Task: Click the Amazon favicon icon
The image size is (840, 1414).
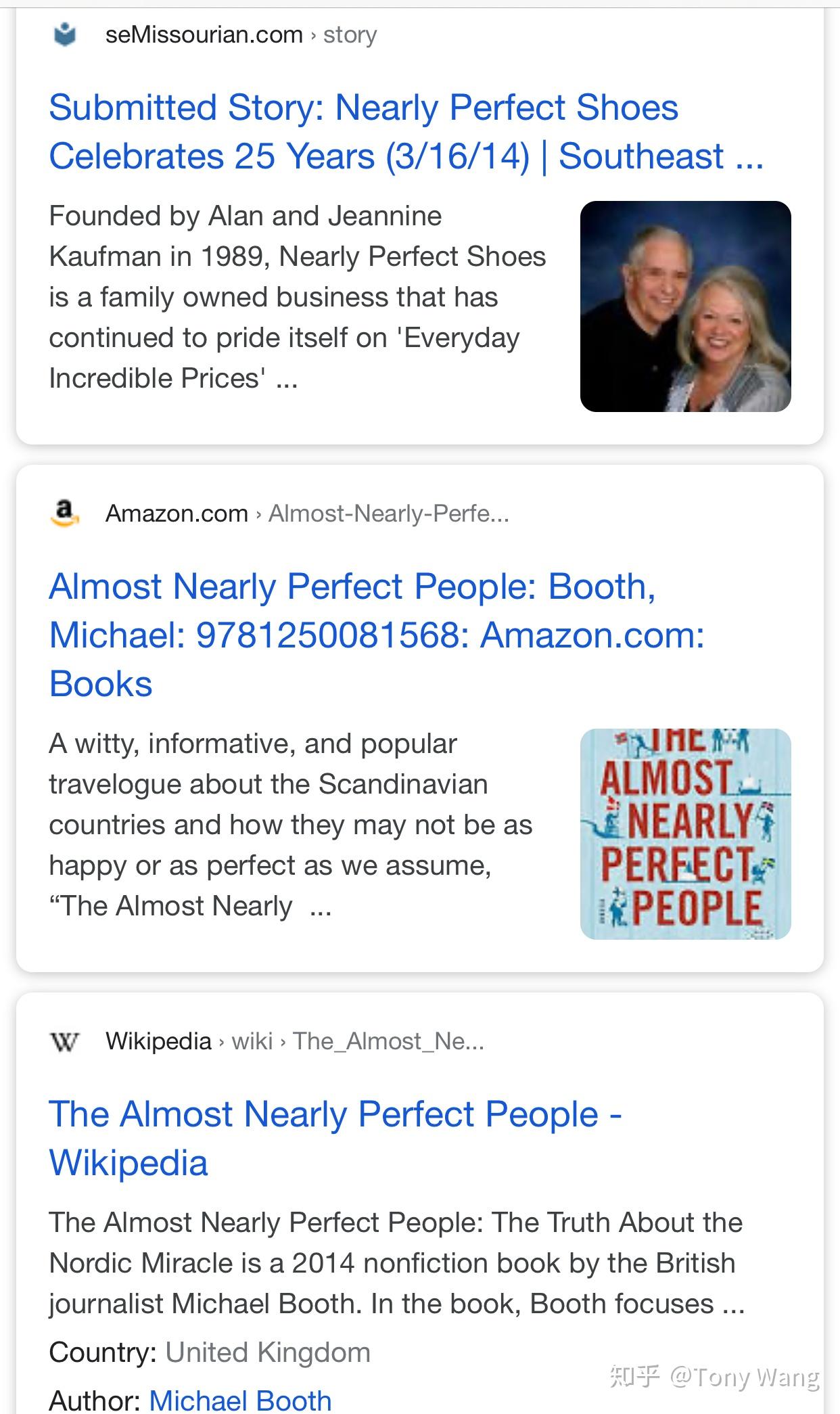Action: coord(65,514)
